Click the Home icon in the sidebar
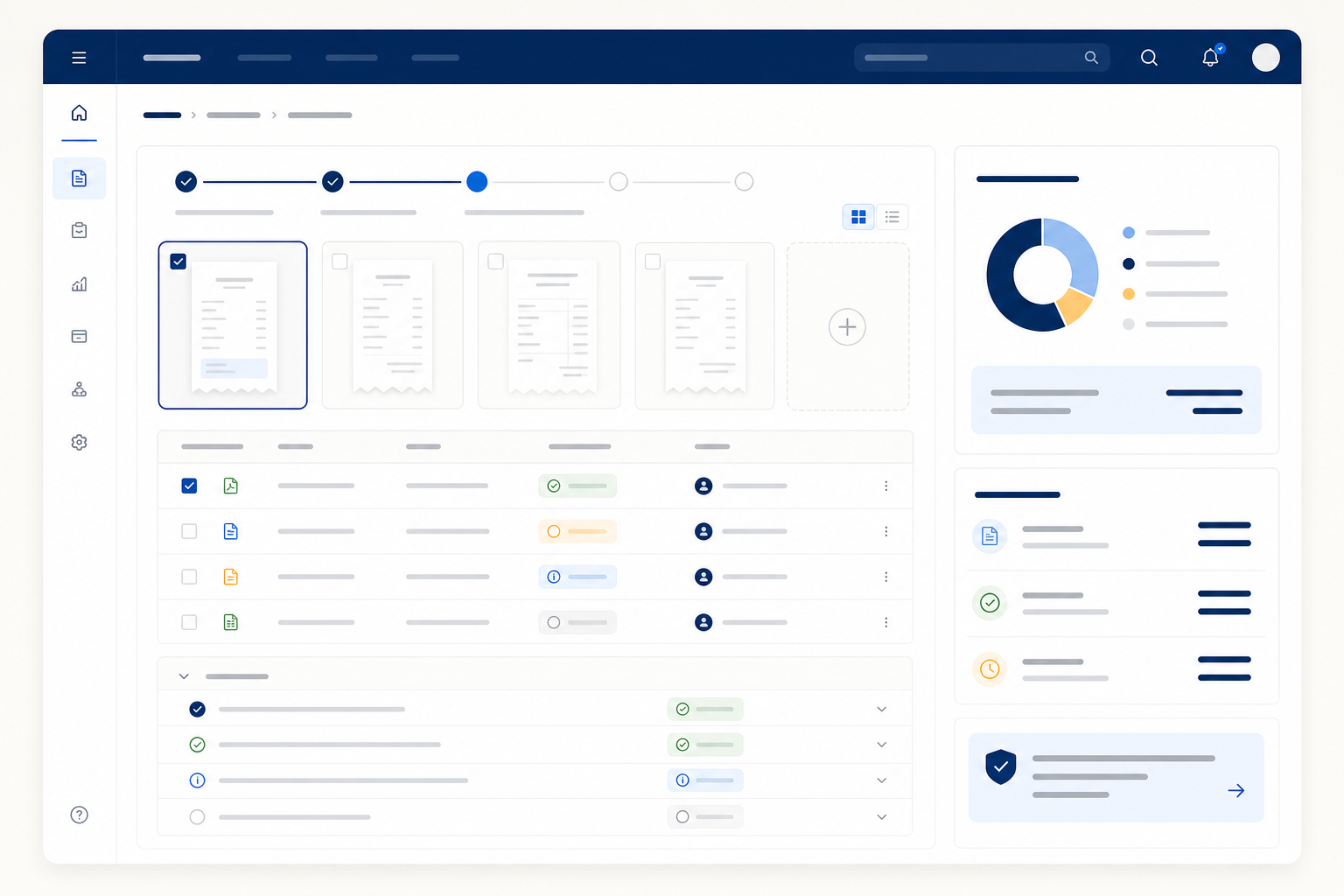Screen dimensions: 1344x896 tap(79, 113)
